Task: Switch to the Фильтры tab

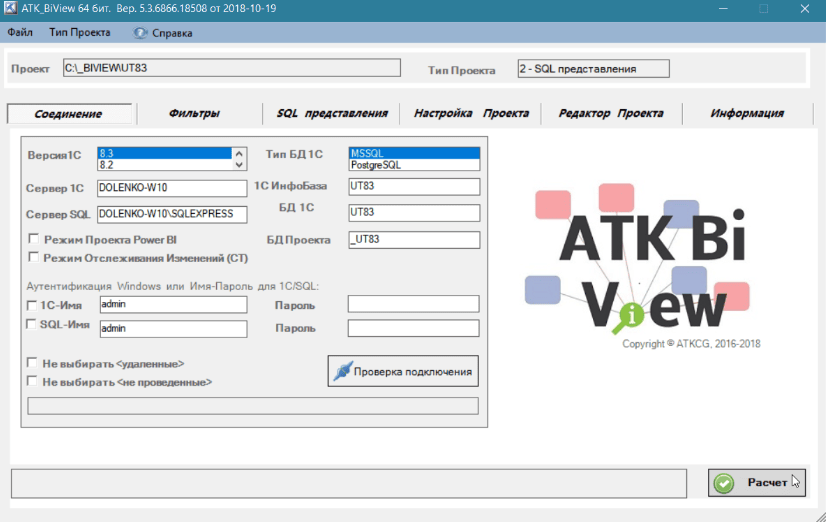Action: coord(194,114)
